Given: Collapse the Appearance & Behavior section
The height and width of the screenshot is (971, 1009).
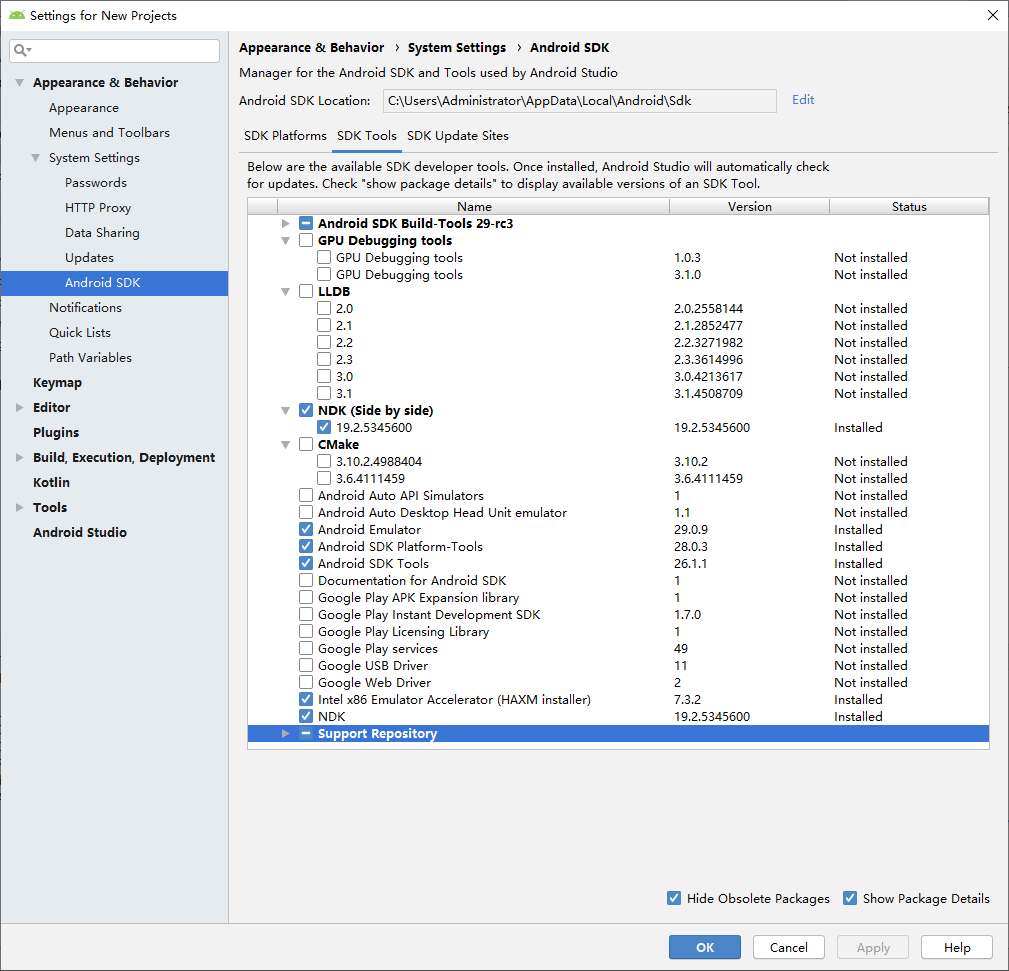Looking at the screenshot, I should [x=20, y=82].
